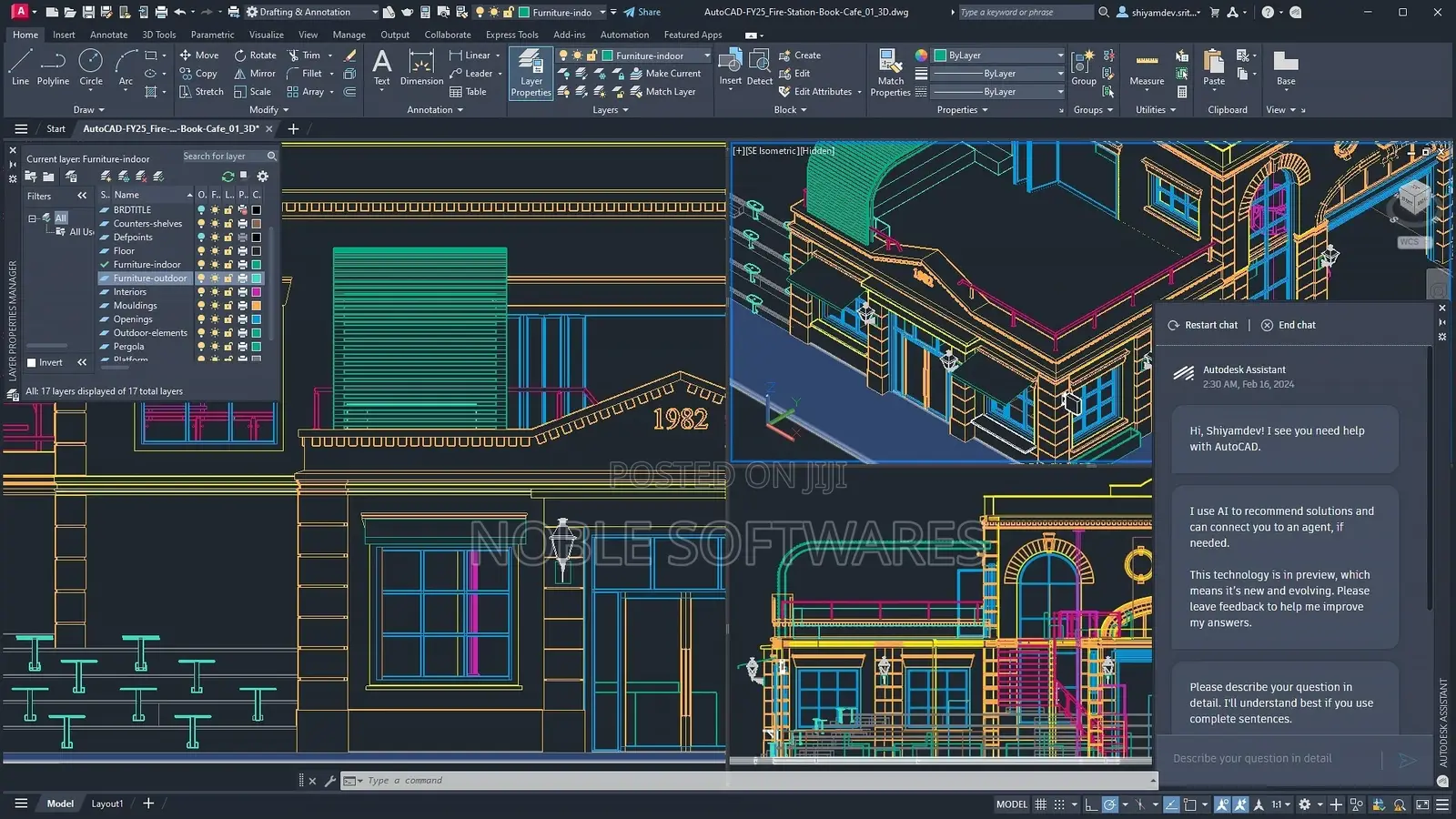
Task: Toggle on/off bulb for BRDTITLE layer
Action: [x=201, y=210]
